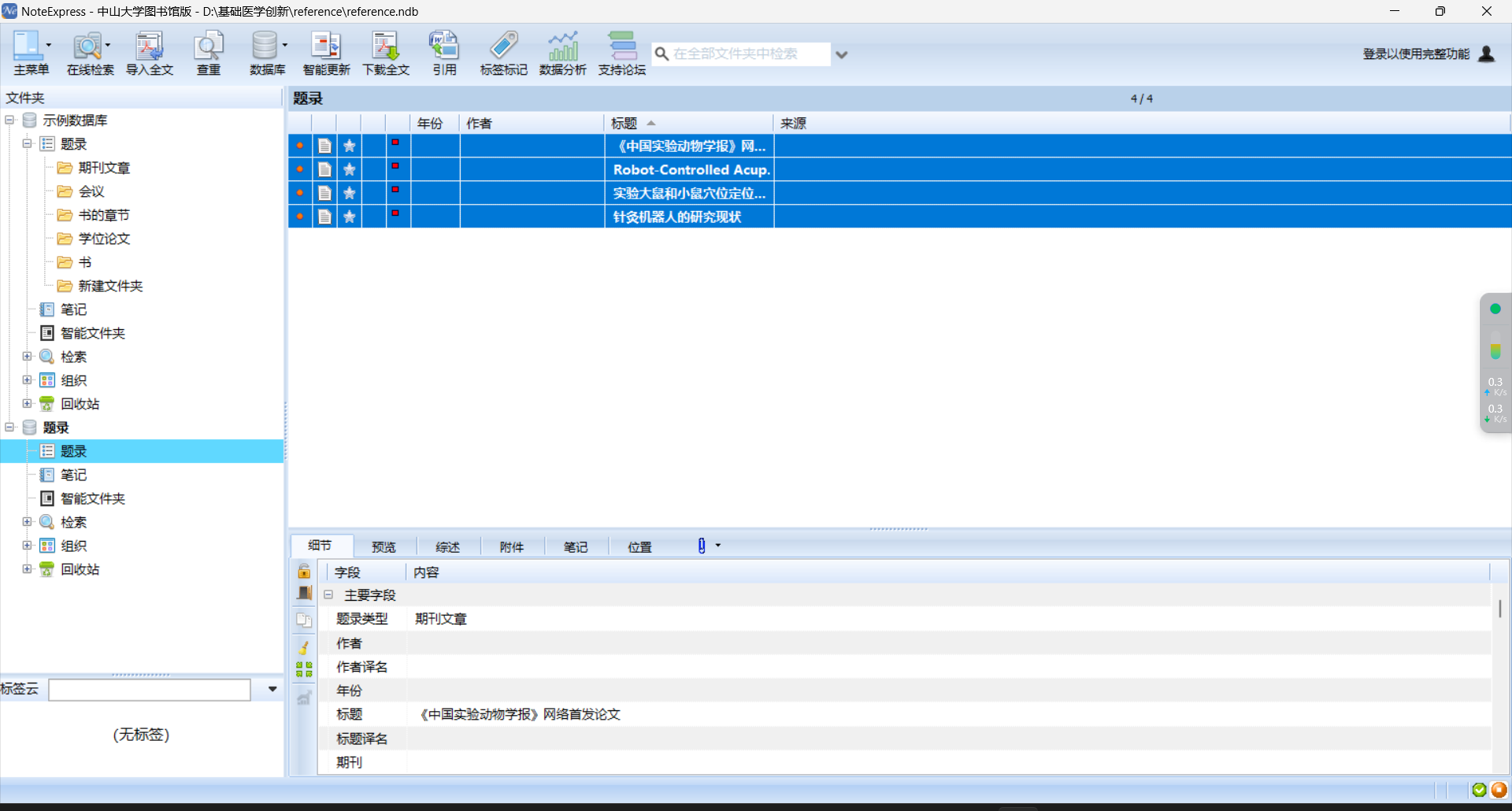Screen dimensions: 1512x811
Task: Click the 在线检索 online search icon
Action: [x=87, y=46]
